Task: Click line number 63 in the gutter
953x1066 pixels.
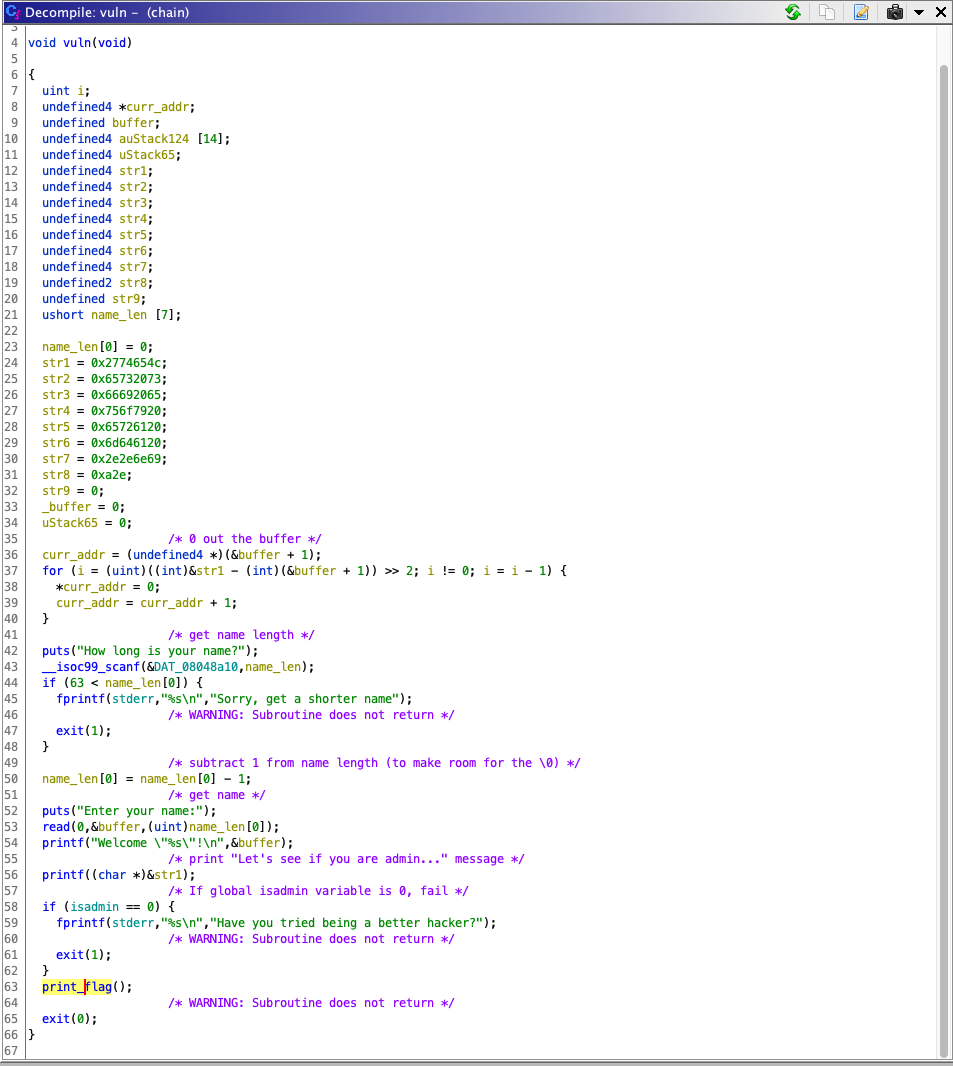Action: tap(11, 986)
